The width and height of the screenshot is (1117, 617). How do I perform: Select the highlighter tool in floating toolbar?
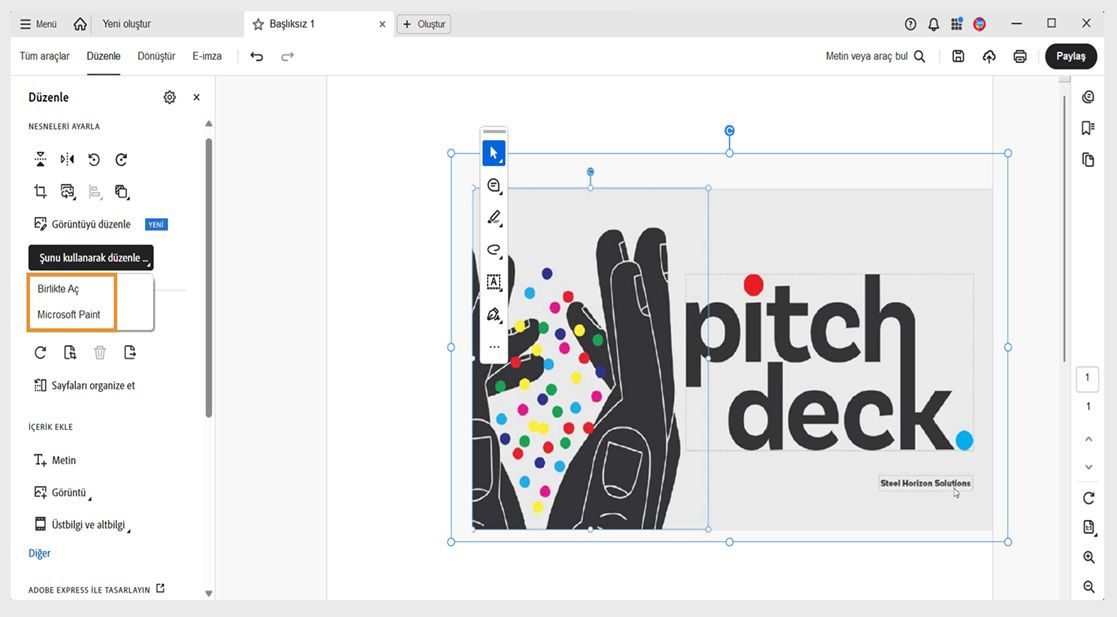[x=494, y=218]
